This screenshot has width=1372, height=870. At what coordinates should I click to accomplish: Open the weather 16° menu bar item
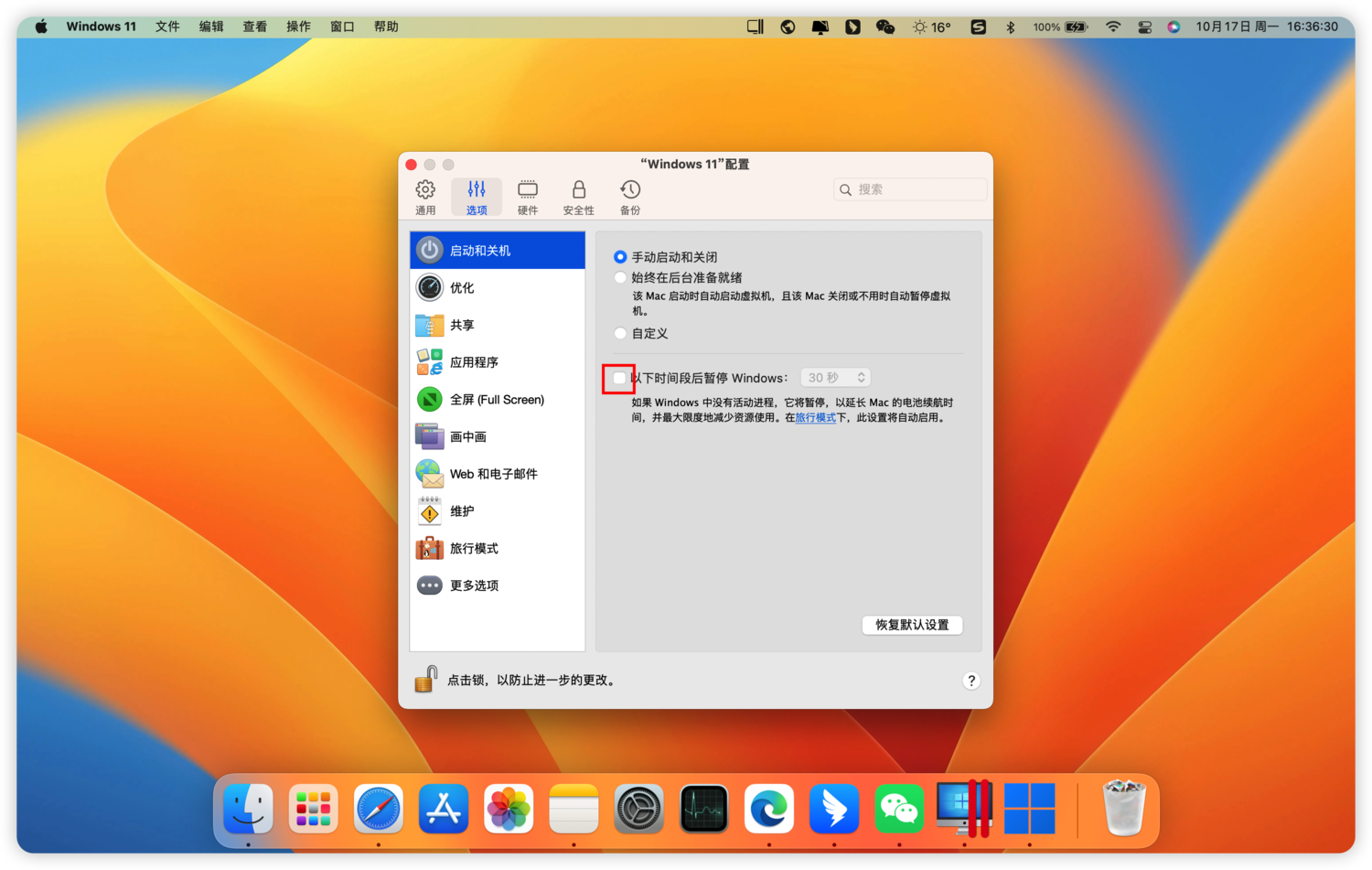tap(931, 27)
